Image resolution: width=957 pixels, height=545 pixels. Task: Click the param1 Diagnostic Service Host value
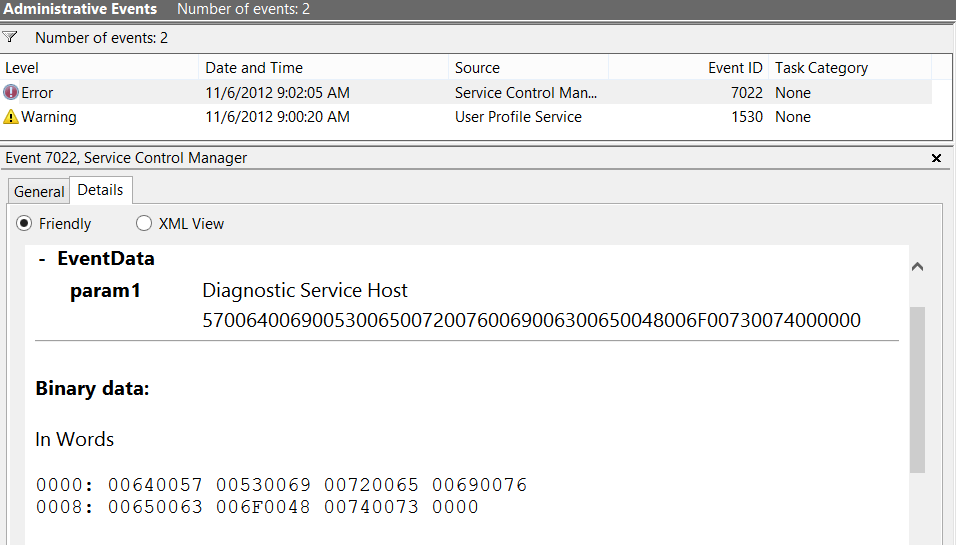pos(305,291)
